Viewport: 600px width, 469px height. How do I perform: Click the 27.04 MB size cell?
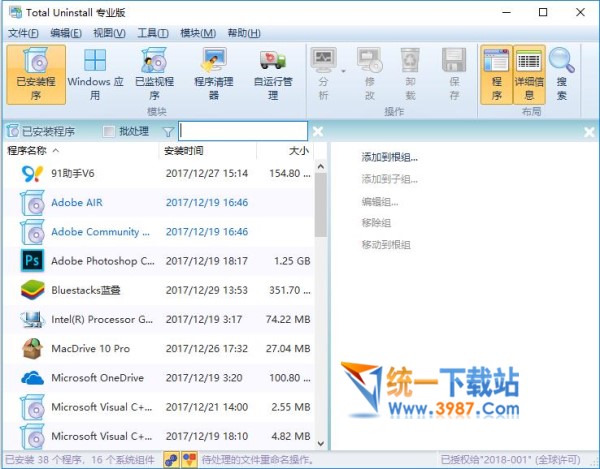288,348
